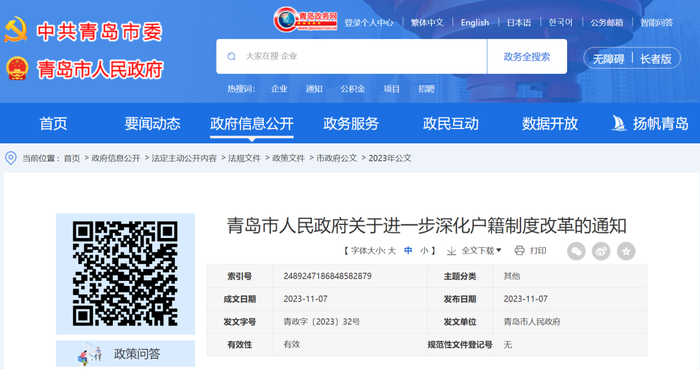Share article via WeChat icon
The height and width of the screenshot is (369, 700).
click(x=576, y=251)
